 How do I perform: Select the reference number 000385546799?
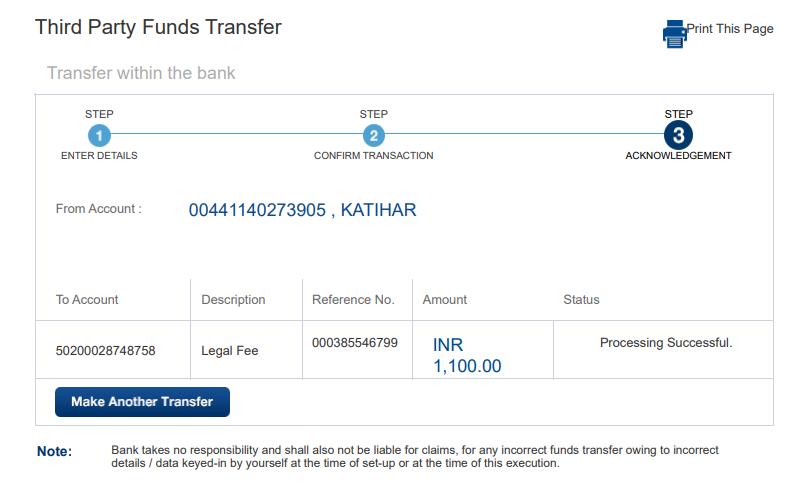pyautogui.click(x=355, y=343)
